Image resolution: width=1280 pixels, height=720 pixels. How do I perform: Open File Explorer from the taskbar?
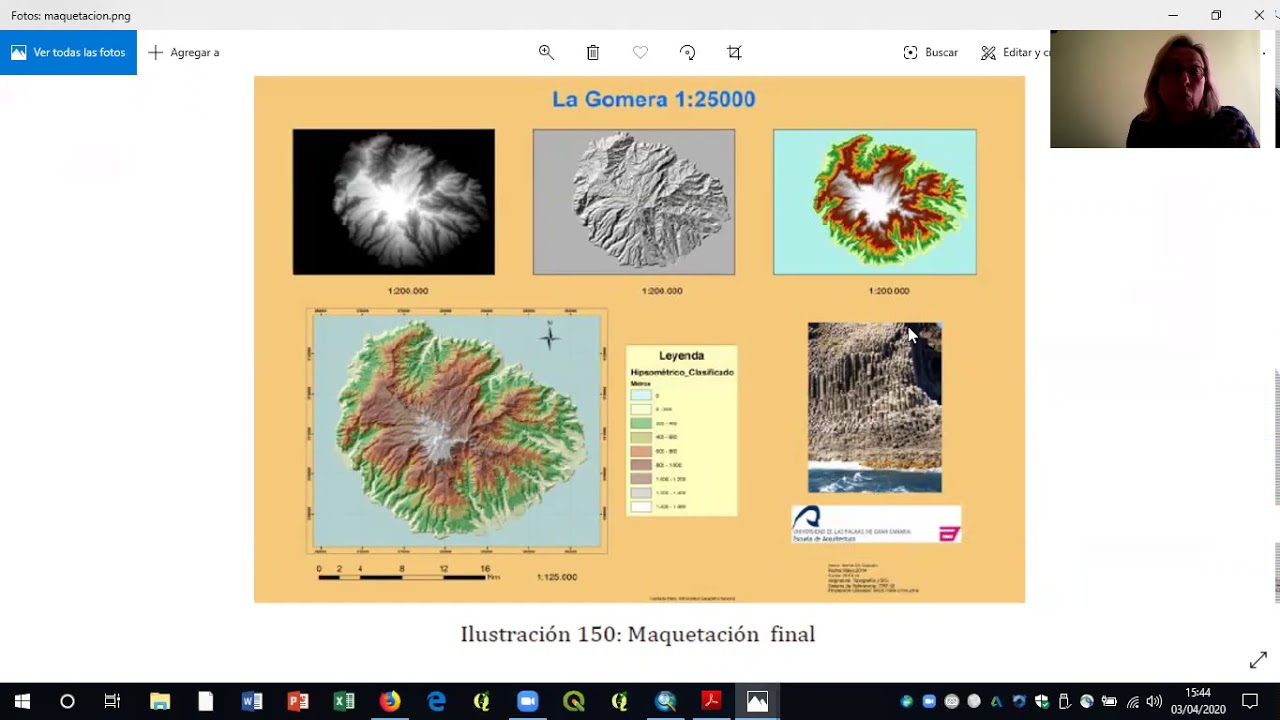click(x=160, y=701)
